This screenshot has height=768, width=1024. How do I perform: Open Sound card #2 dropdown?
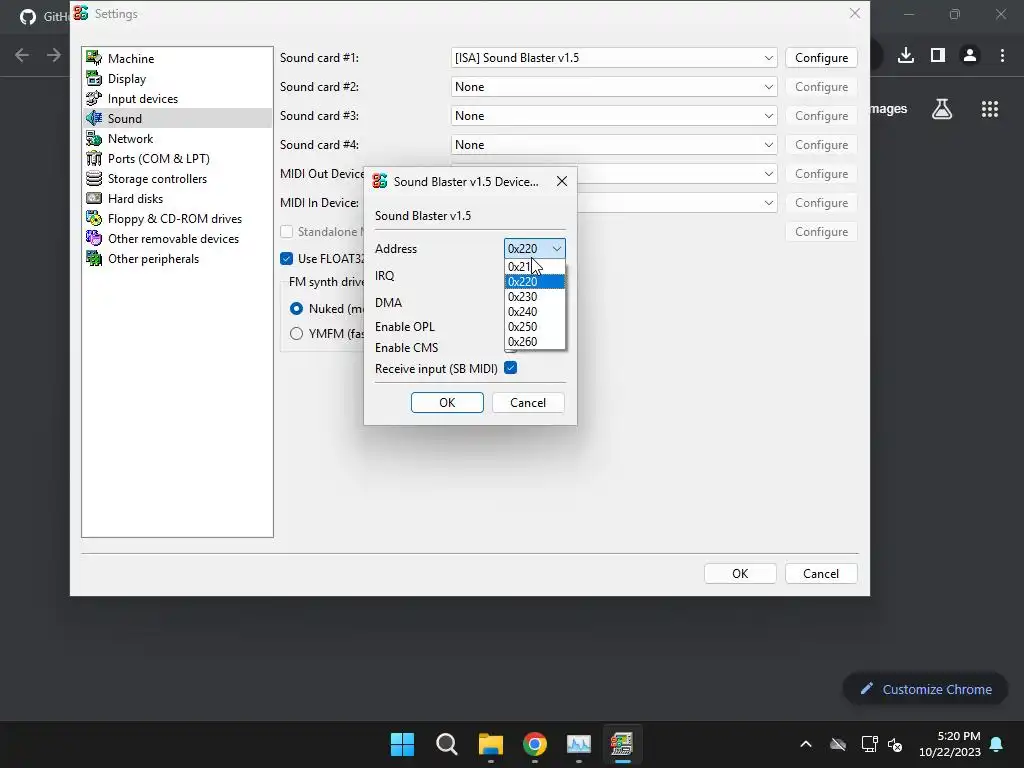click(614, 87)
